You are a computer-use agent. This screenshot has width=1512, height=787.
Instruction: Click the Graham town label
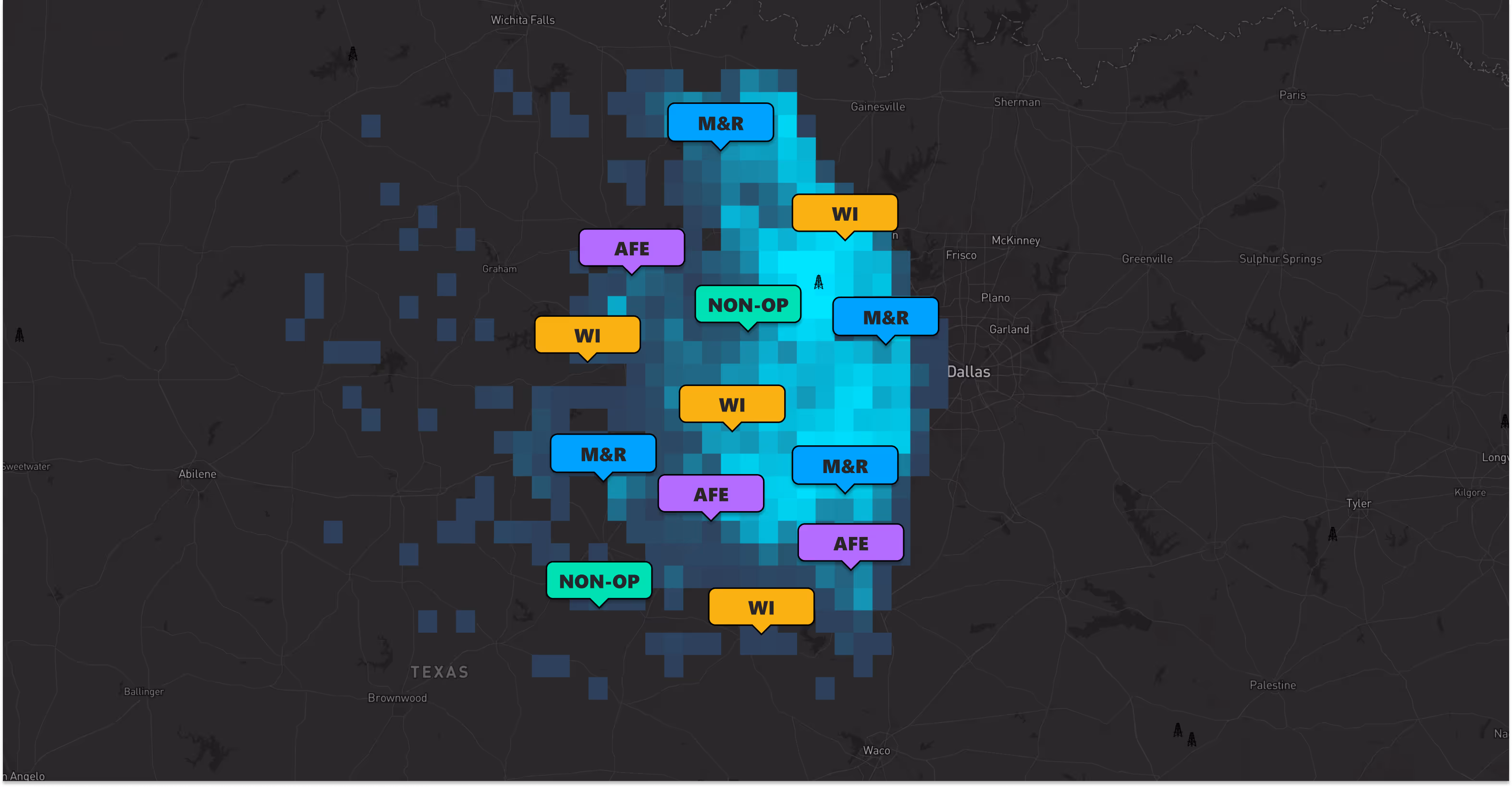click(500, 269)
